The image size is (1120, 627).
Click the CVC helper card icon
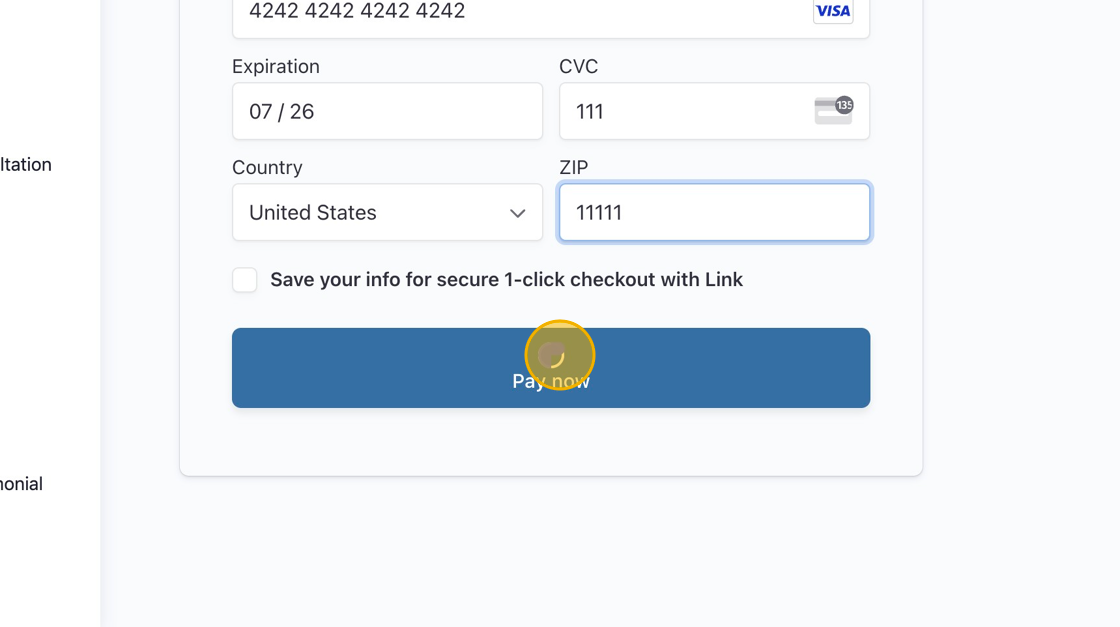coord(834,111)
